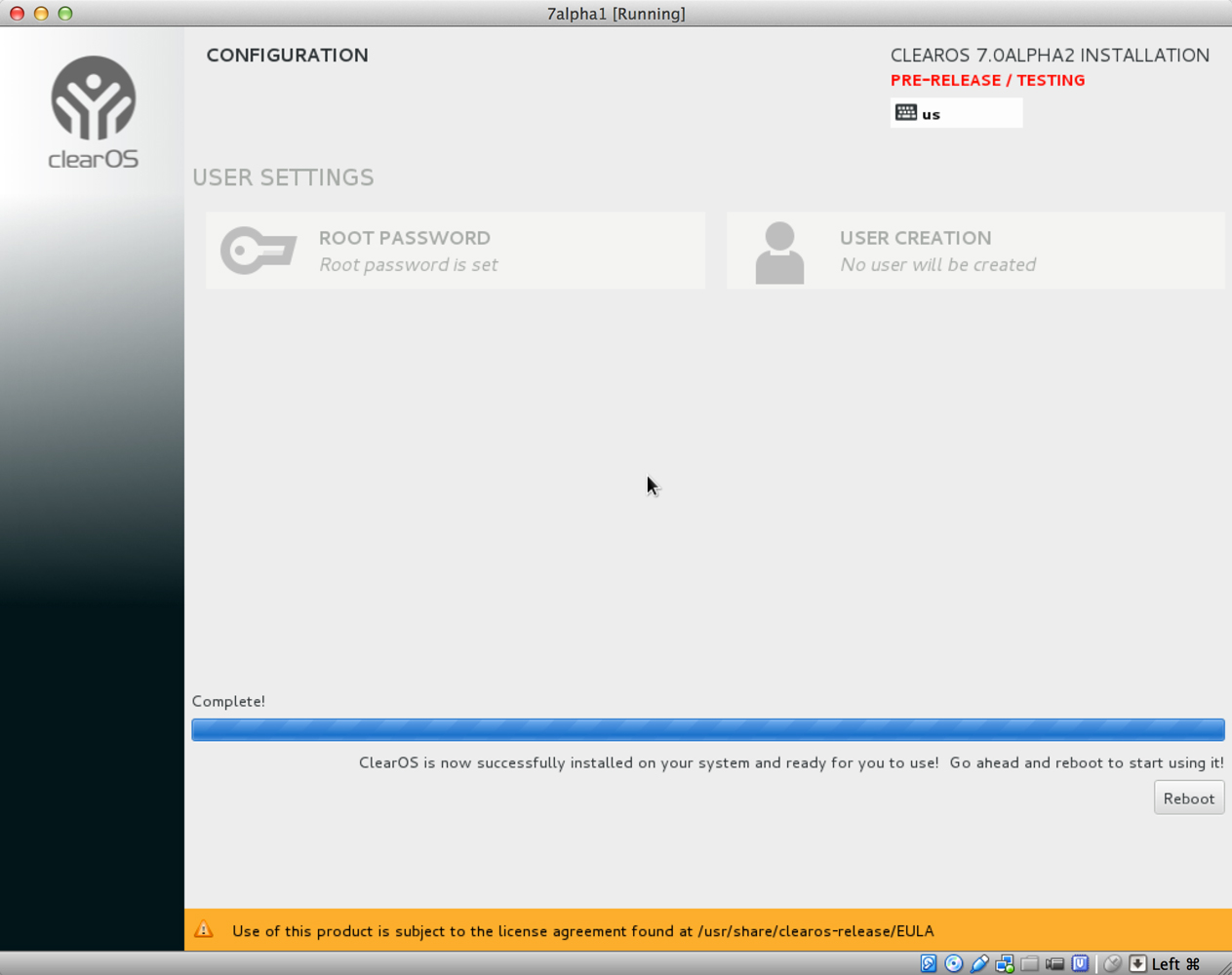Image resolution: width=1232 pixels, height=975 pixels.
Task: Click the VirtualBox network adapters status icon
Action: (1005, 963)
